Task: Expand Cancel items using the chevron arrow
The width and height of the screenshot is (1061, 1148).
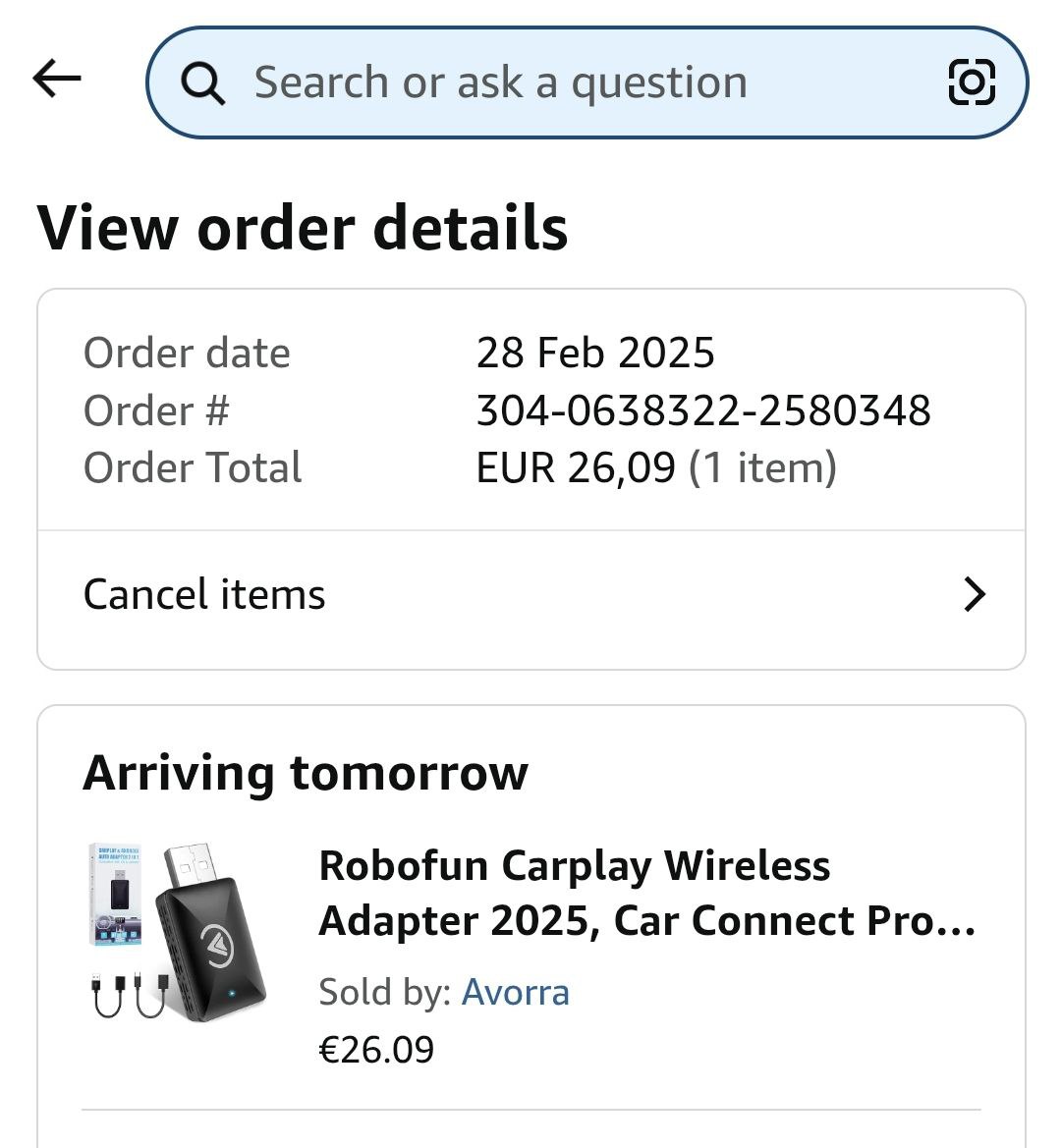Action: [x=974, y=595]
